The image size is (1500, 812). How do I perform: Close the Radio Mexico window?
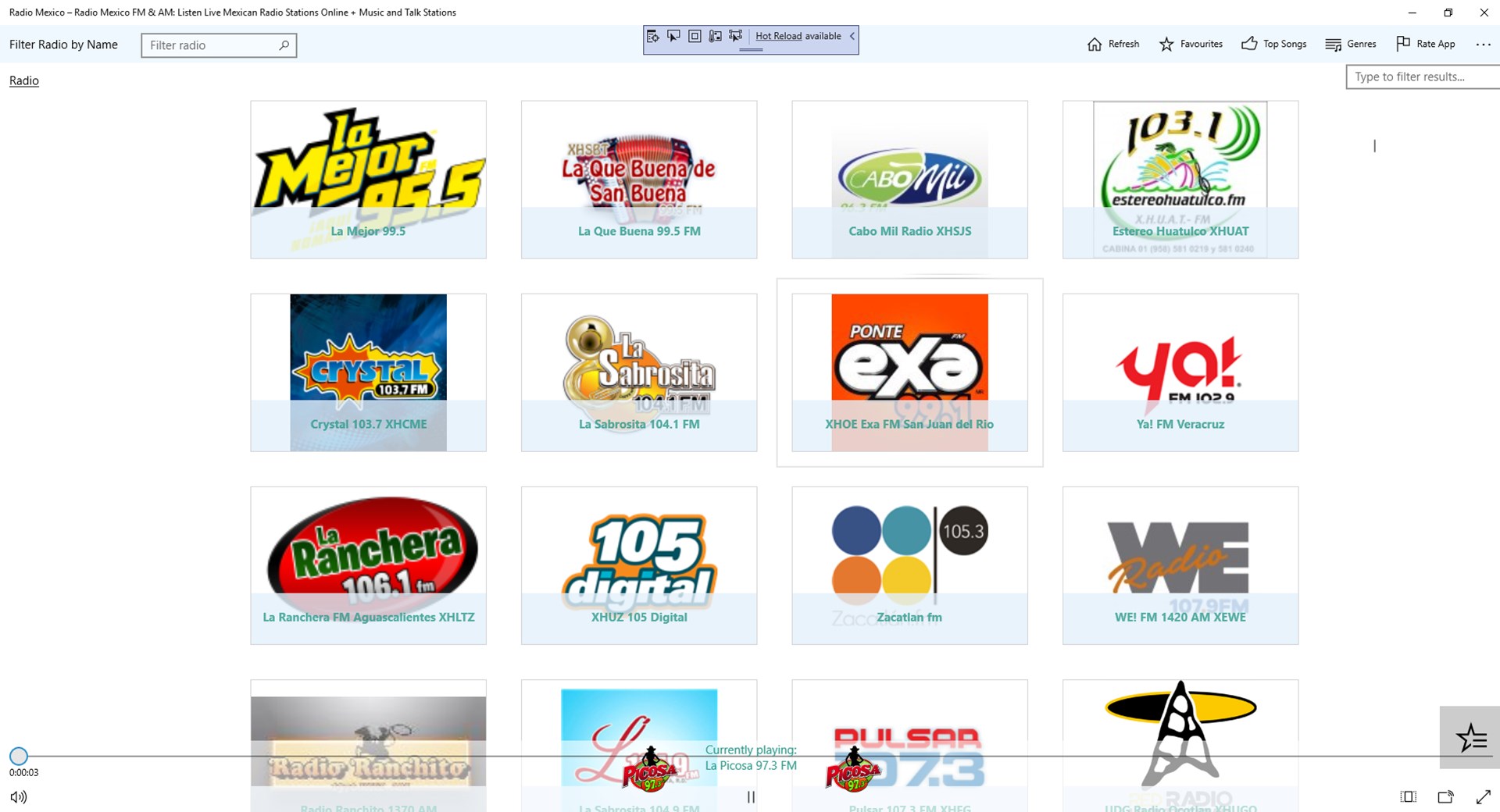coord(1484,12)
